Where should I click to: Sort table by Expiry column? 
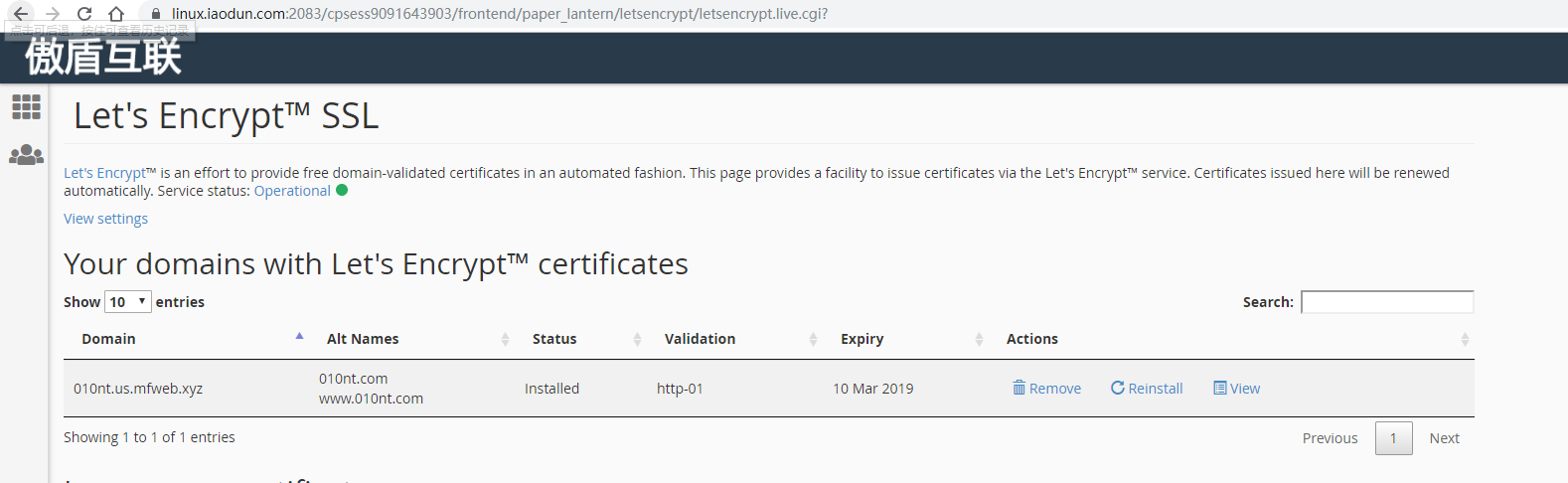(862, 339)
